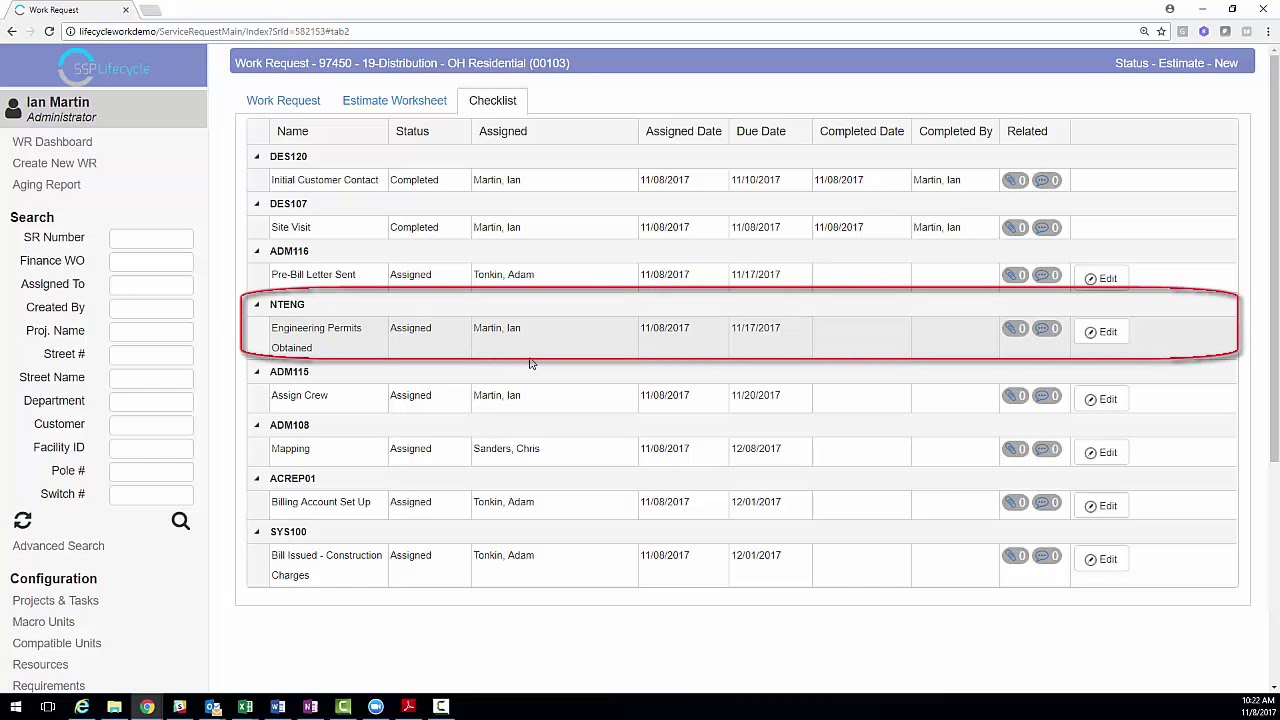Screen dimensions: 1280x720
Task: Click attachment icon in Billing Account Set Up row
Action: [x=1015, y=502]
